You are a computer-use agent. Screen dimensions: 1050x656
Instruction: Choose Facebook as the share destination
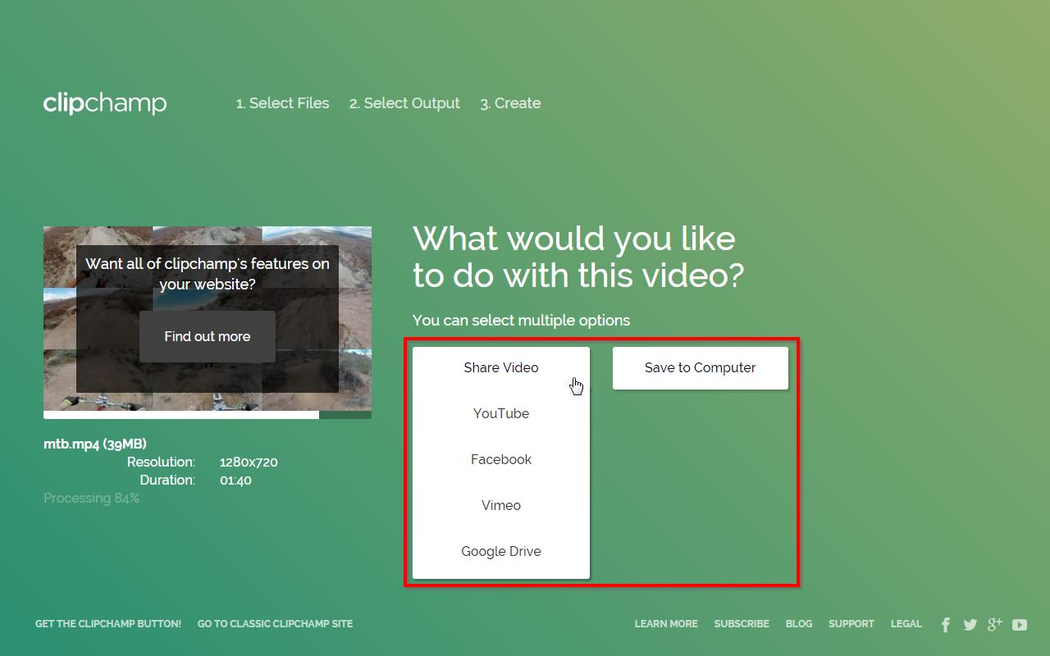pyautogui.click(x=501, y=460)
